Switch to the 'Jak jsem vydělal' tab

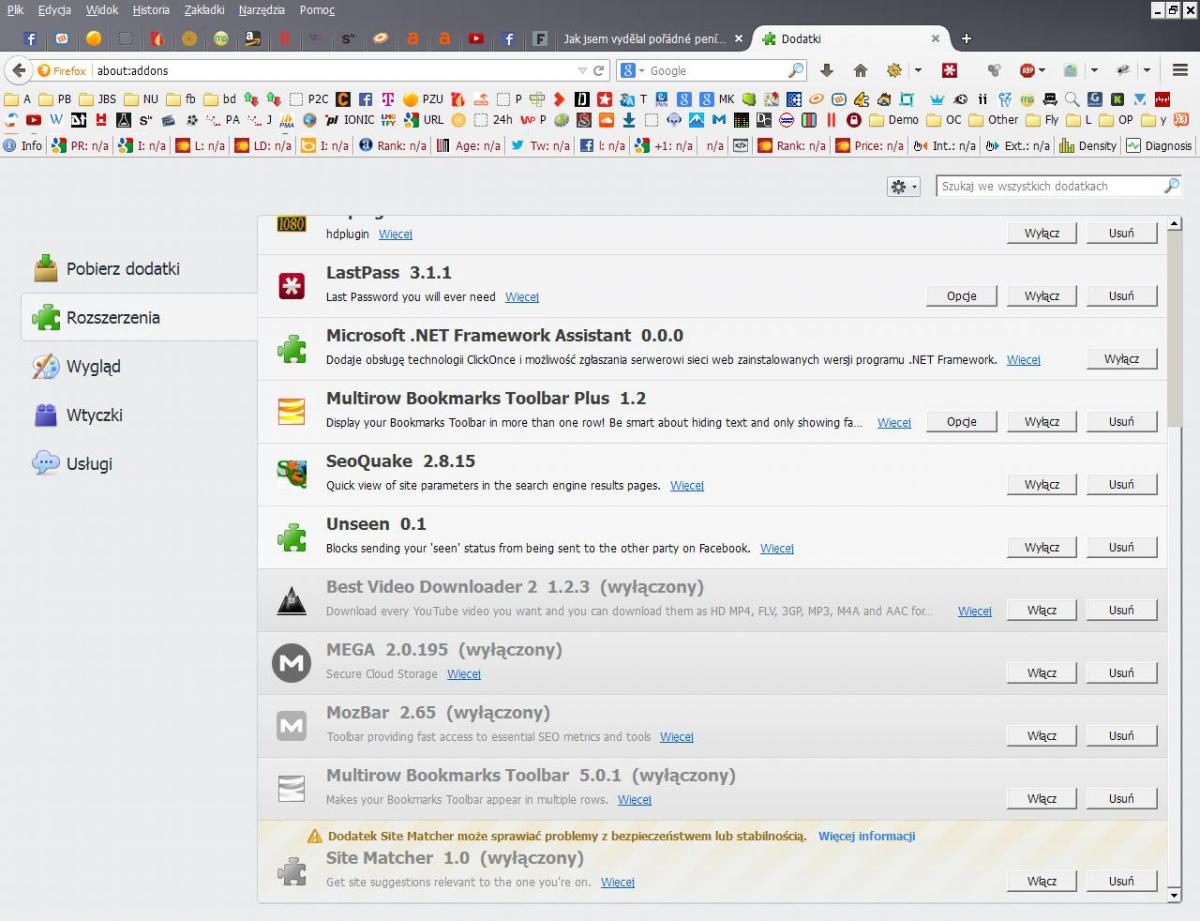click(x=653, y=39)
